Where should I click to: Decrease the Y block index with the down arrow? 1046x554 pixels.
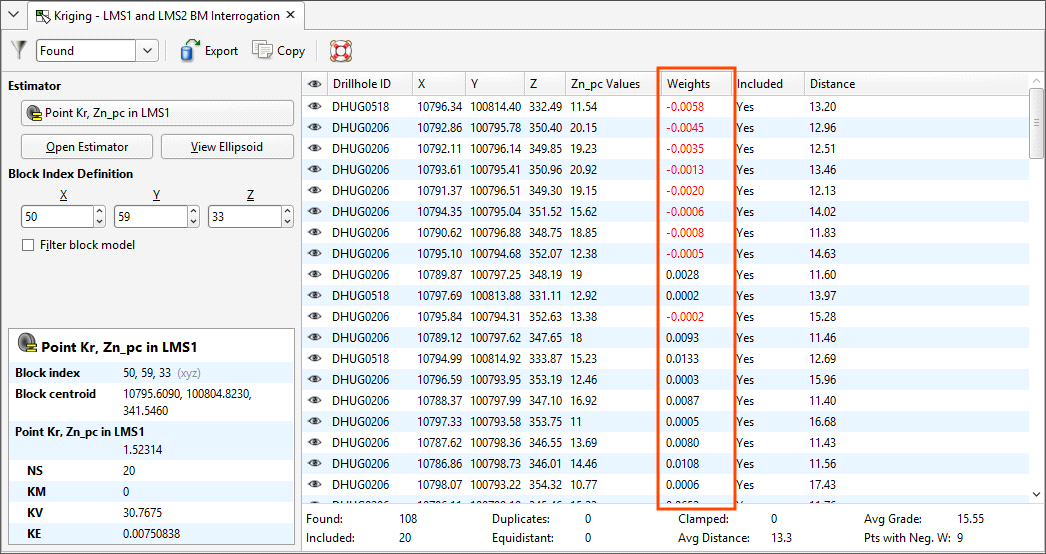pyautogui.click(x=193, y=222)
